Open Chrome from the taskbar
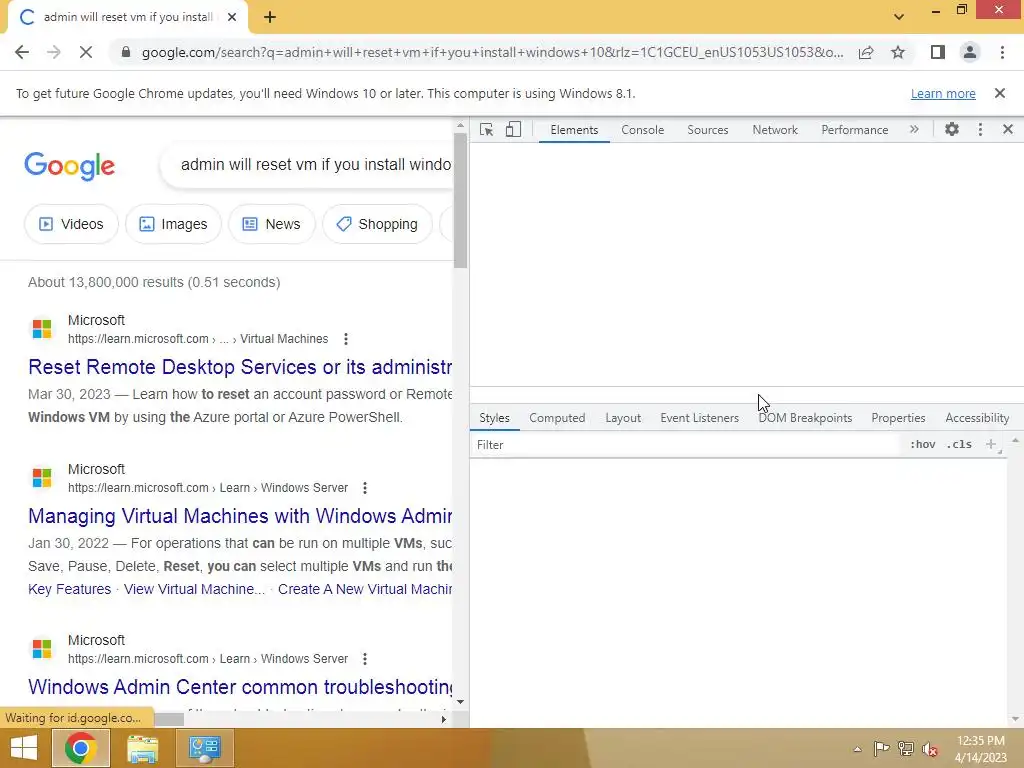 80,748
